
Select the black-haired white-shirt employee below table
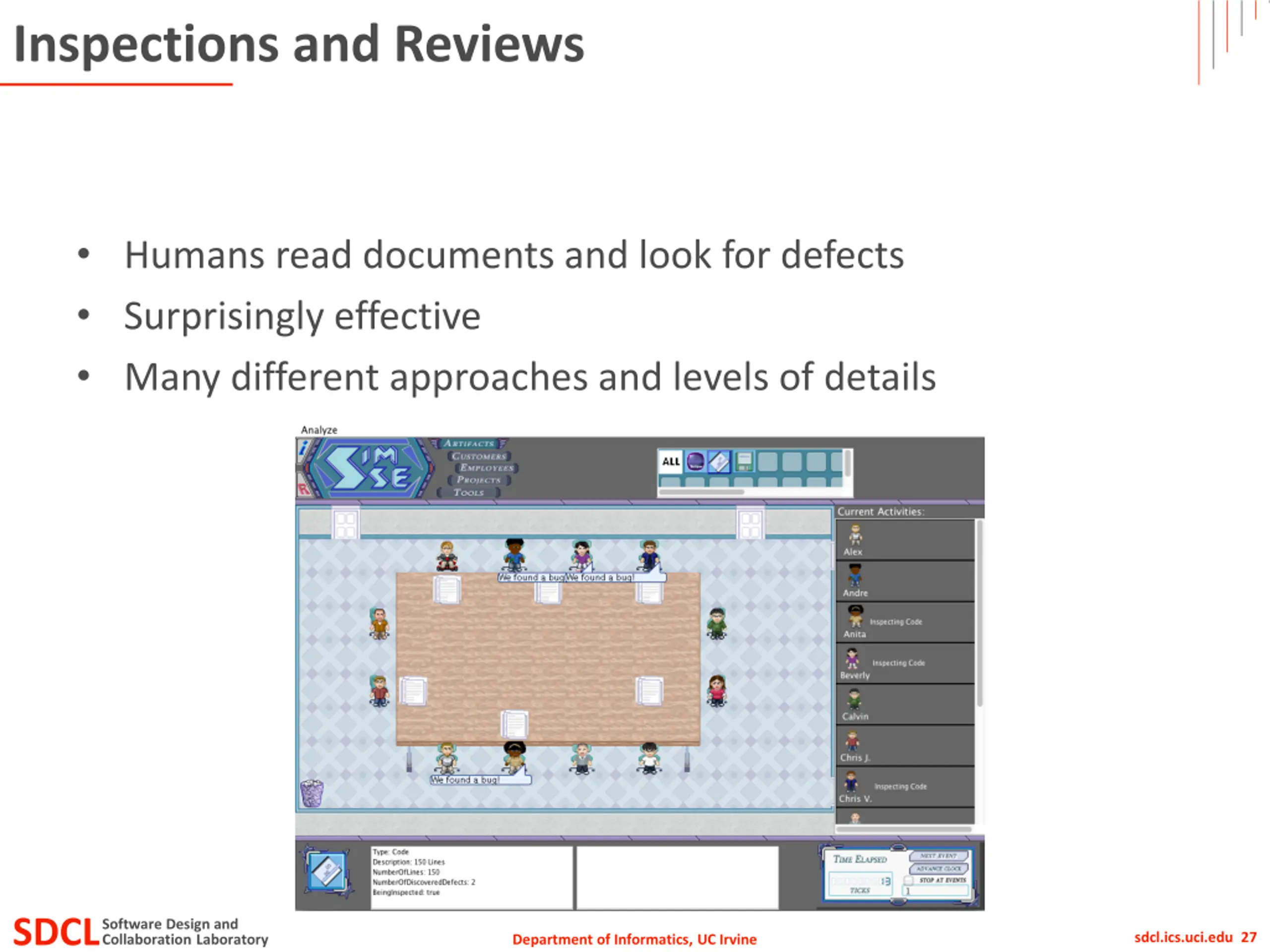pos(649,758)
